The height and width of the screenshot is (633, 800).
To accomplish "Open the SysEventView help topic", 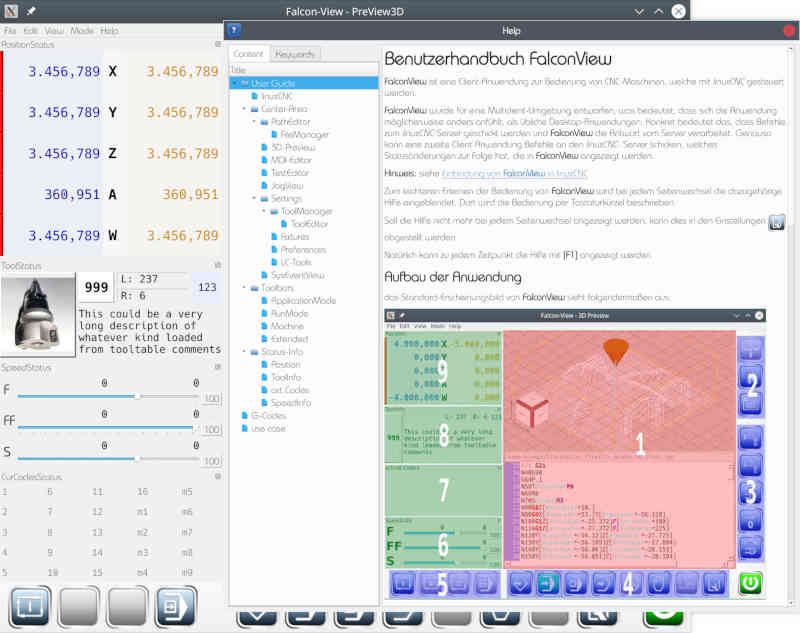I will click(297, 275).
